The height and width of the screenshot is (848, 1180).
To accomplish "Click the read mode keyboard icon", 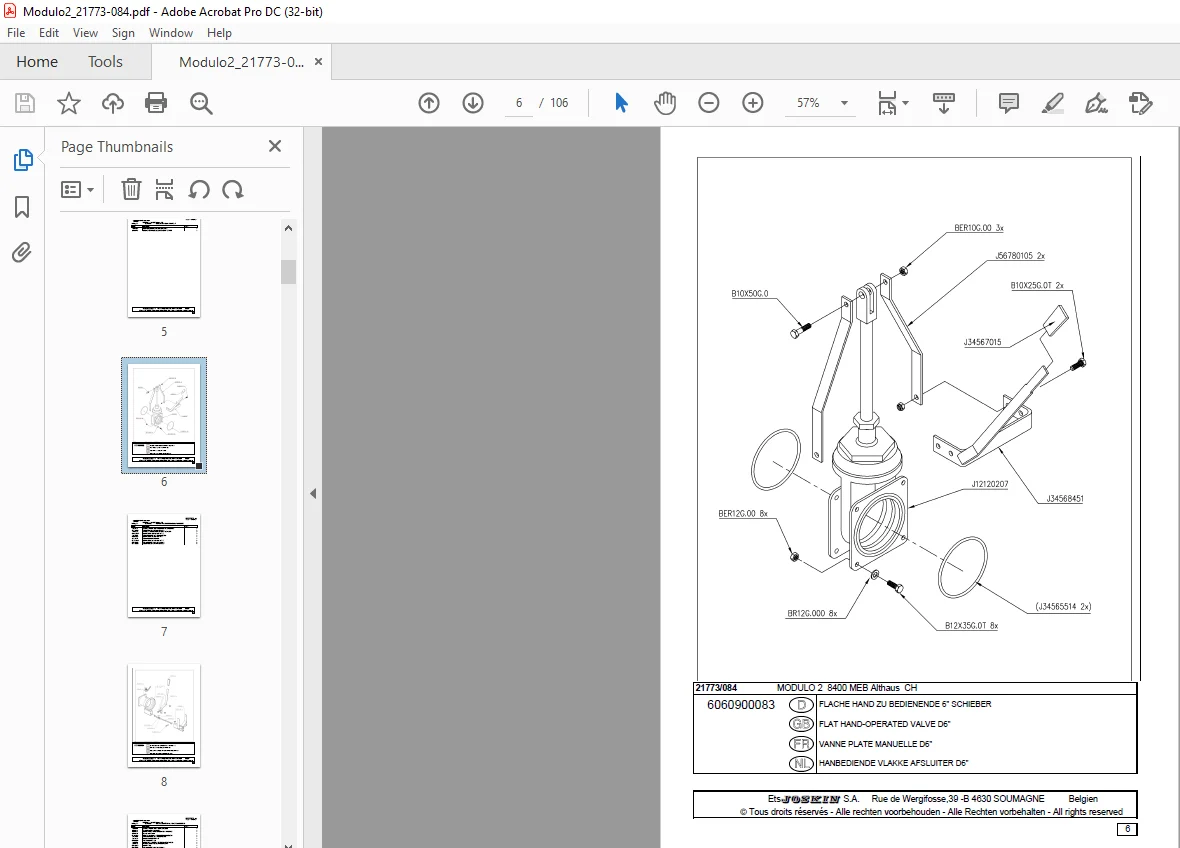I will 944,103.
